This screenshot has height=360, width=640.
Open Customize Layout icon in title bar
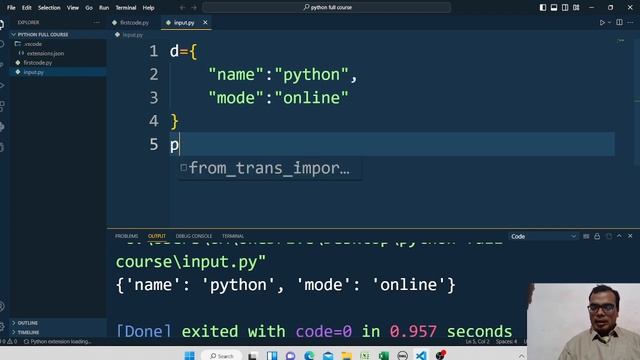(x=576, y=7)
